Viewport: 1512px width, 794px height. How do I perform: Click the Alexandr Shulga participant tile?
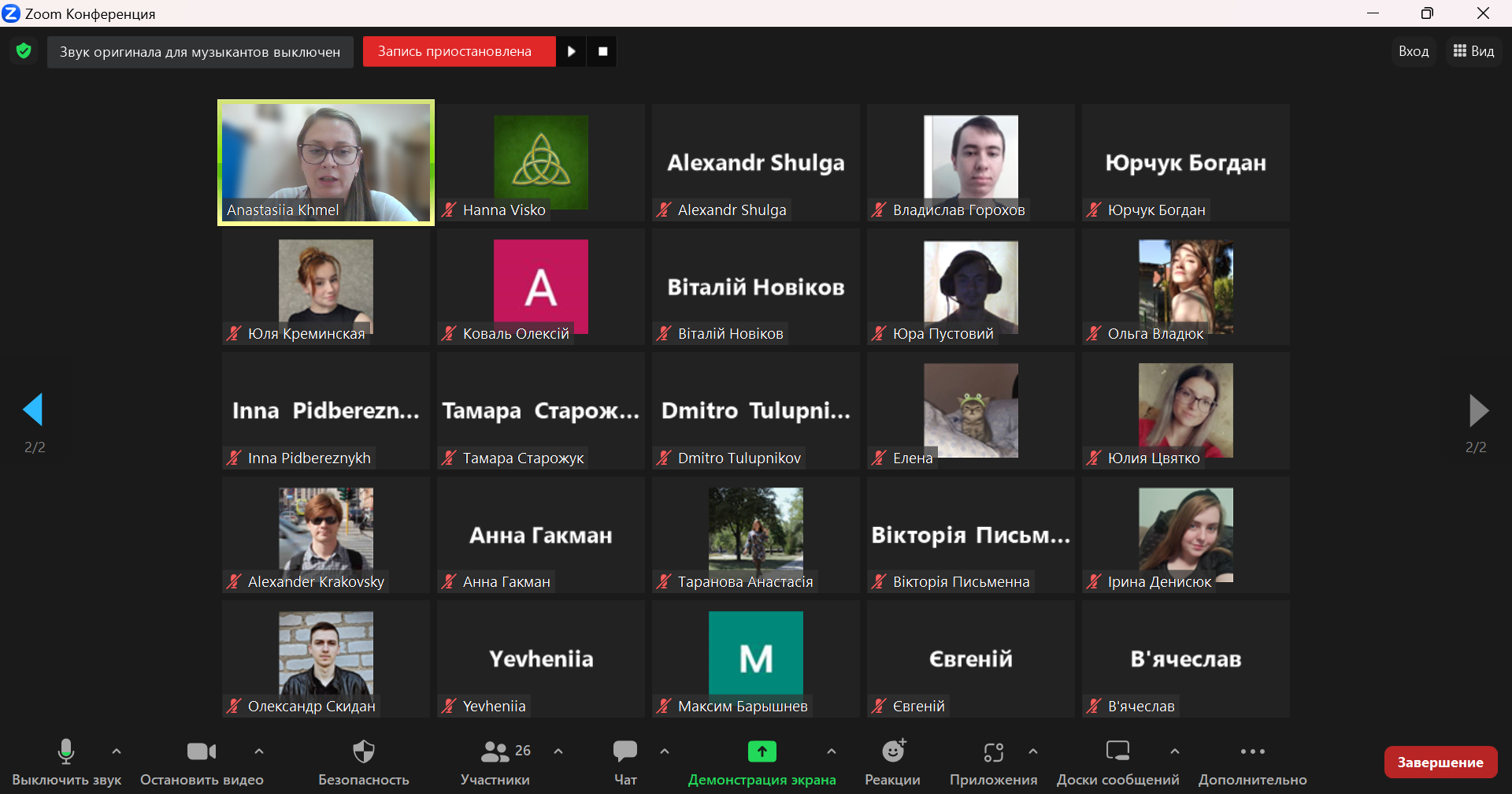756,162
